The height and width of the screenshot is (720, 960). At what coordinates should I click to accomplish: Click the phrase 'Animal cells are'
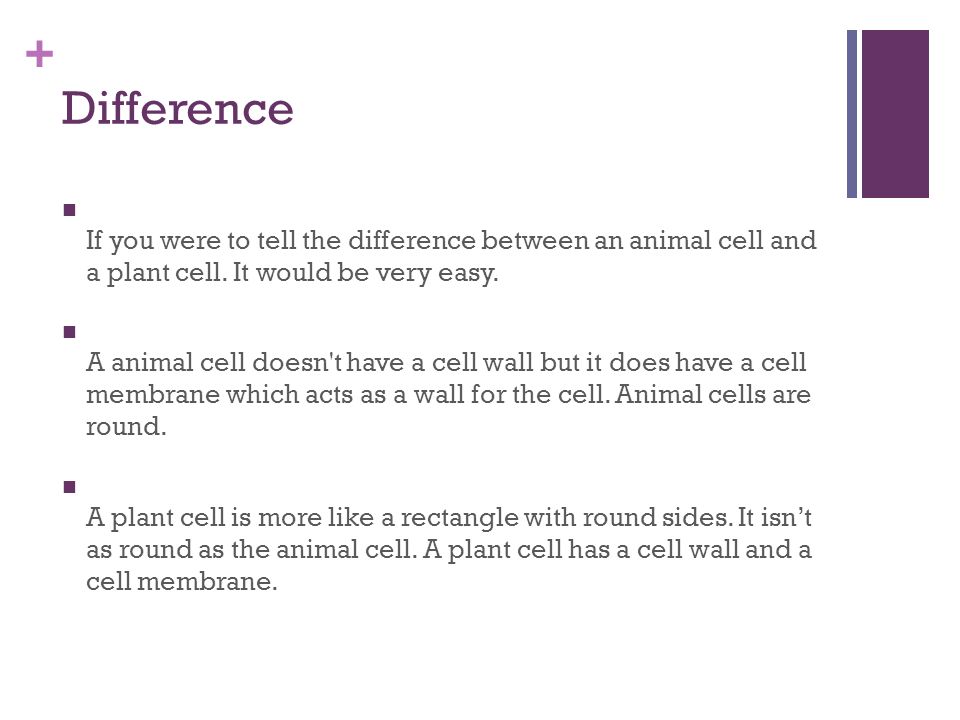click(x=713, y=394)
